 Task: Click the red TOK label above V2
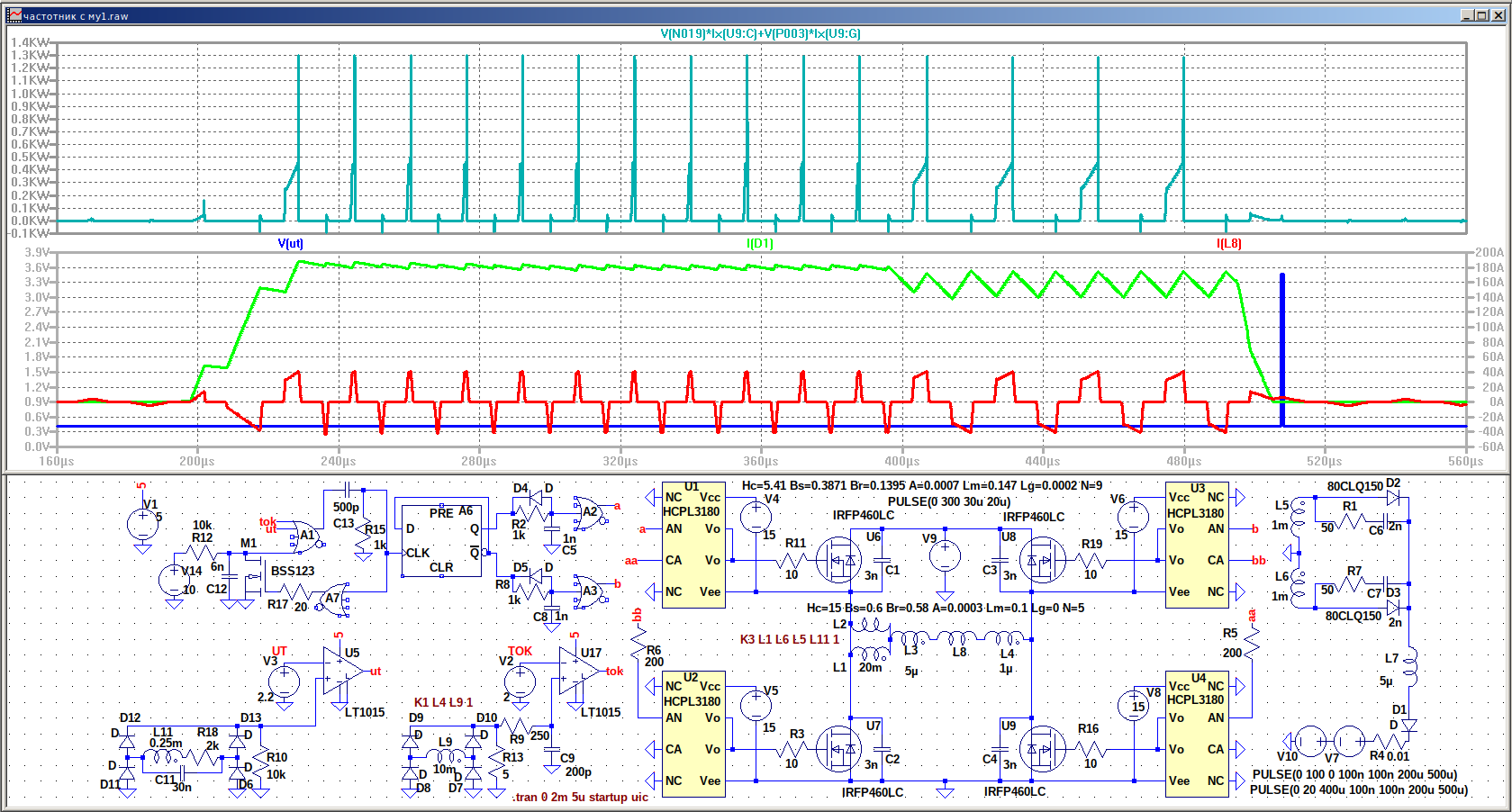click(520, 651)
